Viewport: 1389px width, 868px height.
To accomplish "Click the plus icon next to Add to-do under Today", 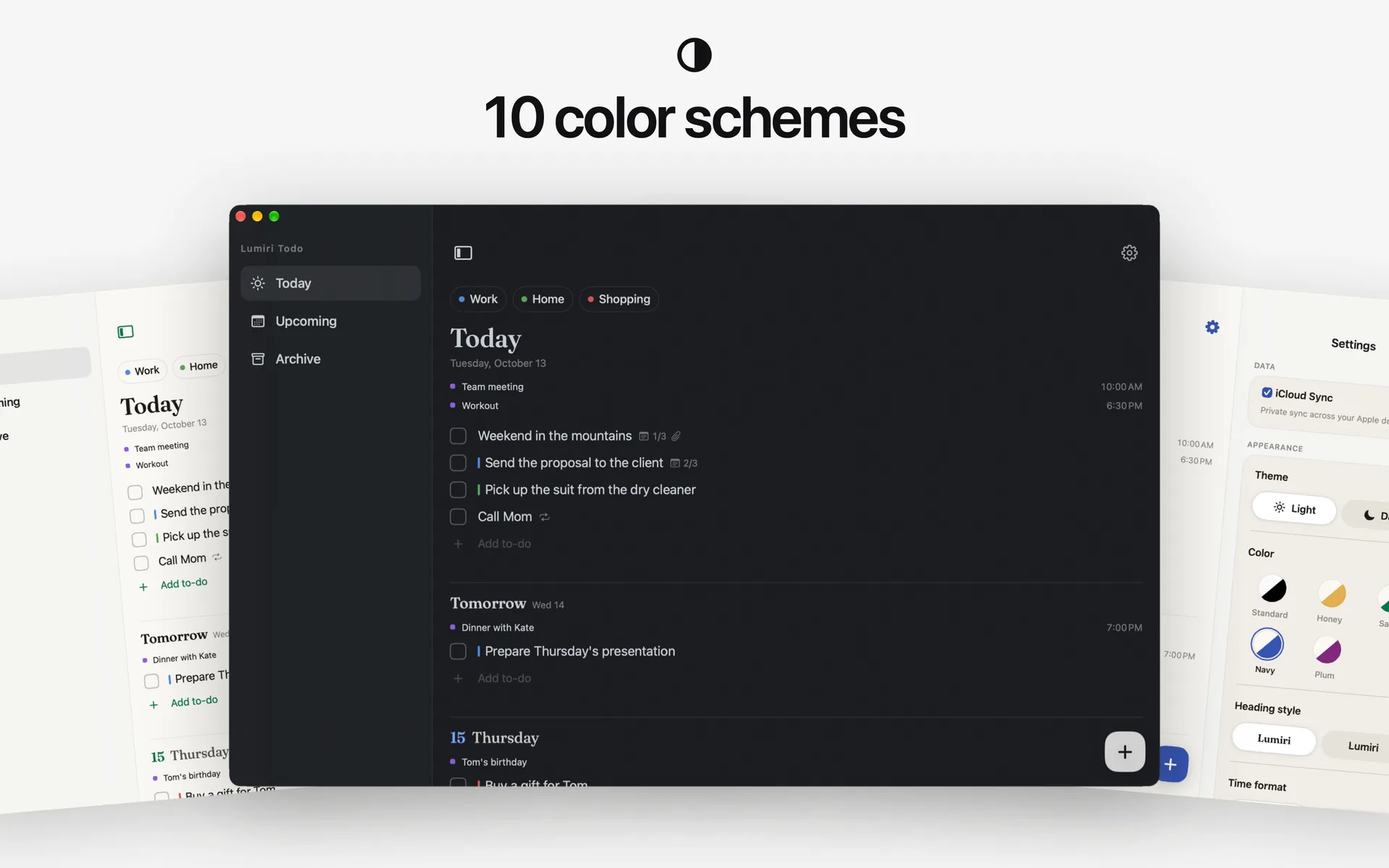I will [x=458, y=544].
